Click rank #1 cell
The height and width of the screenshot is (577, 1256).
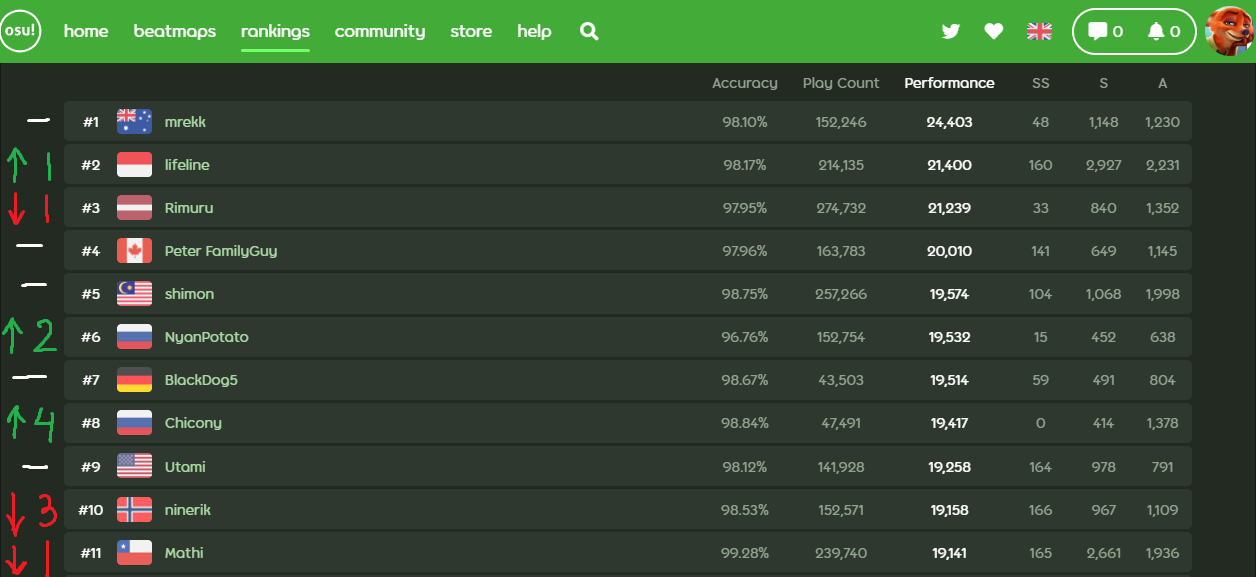(x=91, y=122)
